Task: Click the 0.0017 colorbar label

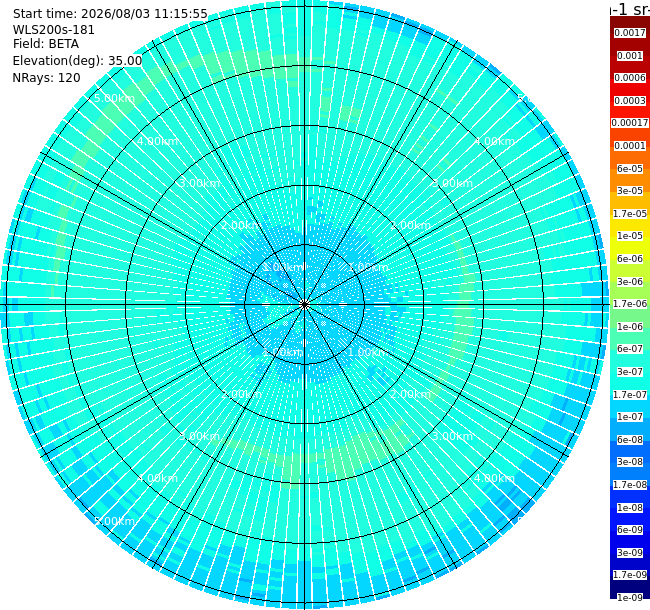Action: click(x=630, y=33)
